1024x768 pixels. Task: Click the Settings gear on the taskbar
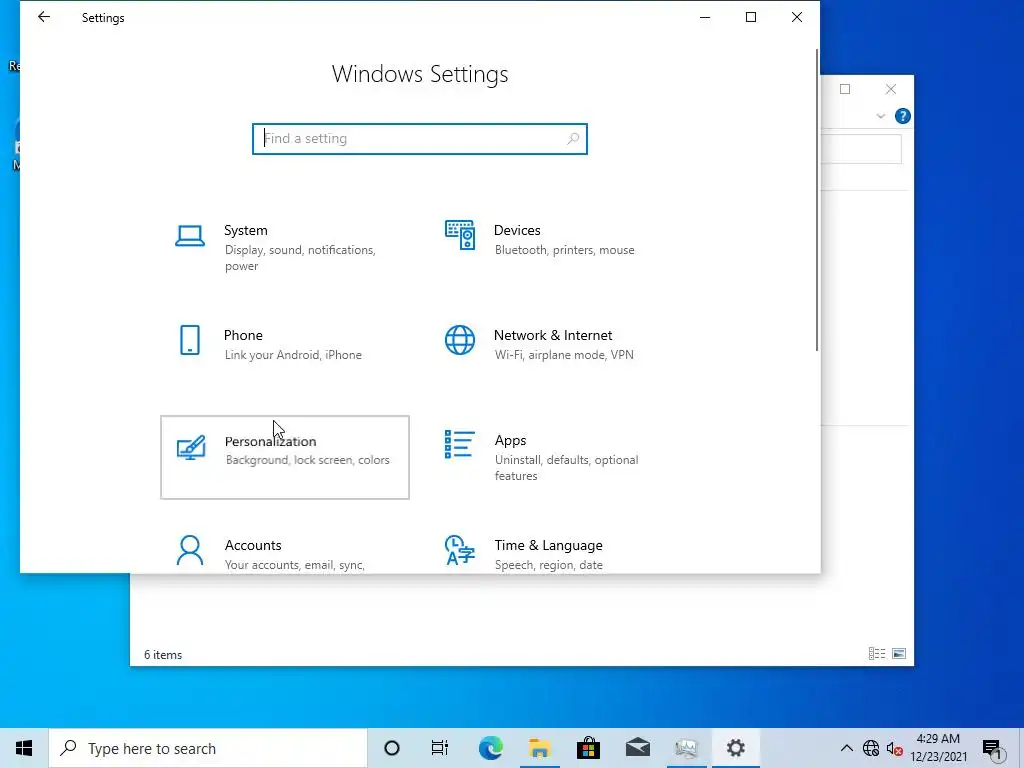[x=735, y=748]
